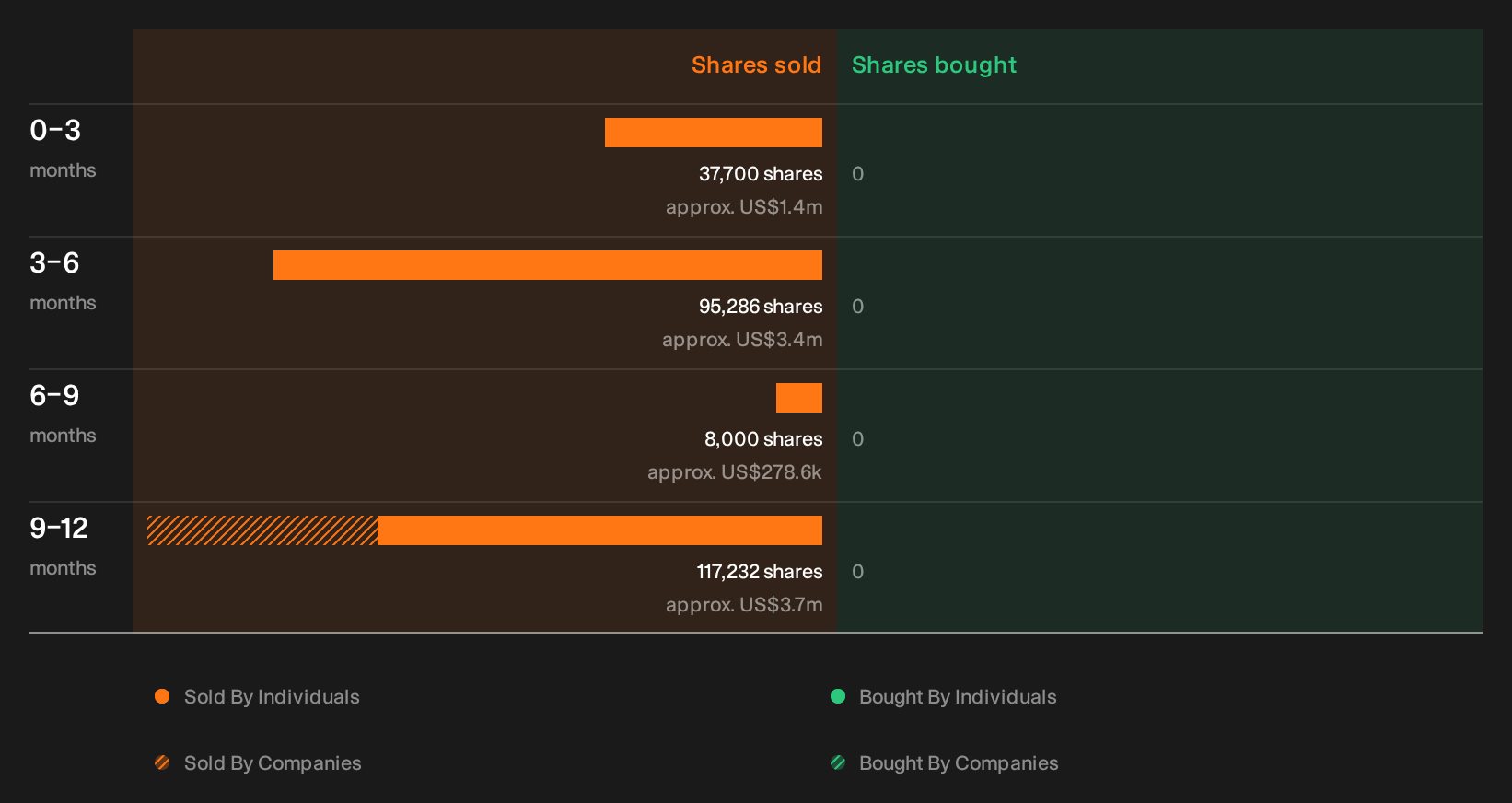Click the 0-3 months orange sold bar

[x=714, y=133]
